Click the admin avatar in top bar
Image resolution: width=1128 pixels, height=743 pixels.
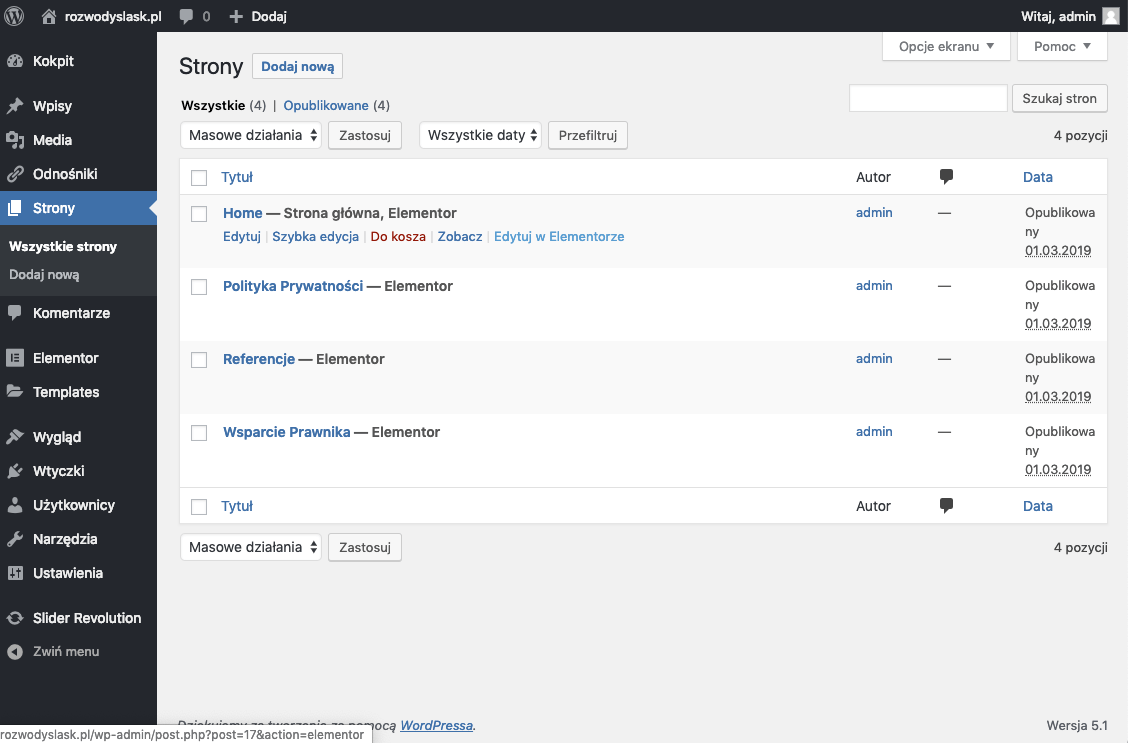(1110, 16)
